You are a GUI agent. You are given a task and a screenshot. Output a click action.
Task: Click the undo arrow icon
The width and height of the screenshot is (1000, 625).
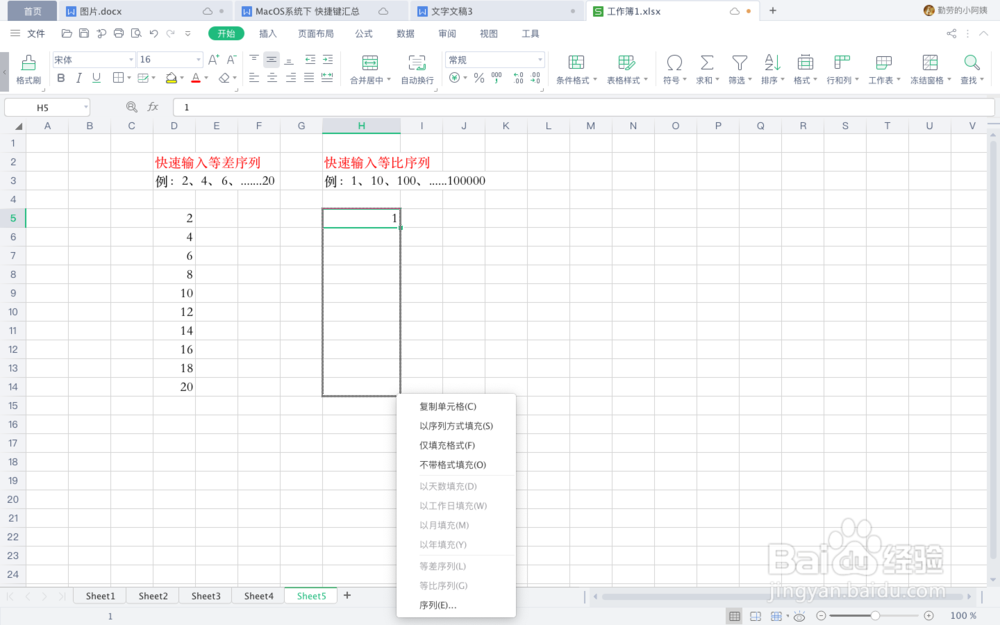tap(153, 33)
